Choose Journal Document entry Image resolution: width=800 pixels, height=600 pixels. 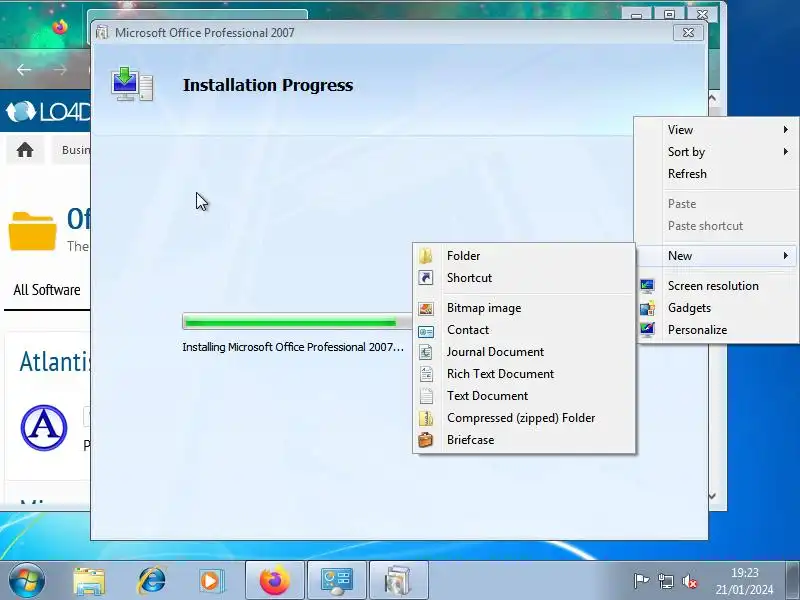[x=524, y=352]
